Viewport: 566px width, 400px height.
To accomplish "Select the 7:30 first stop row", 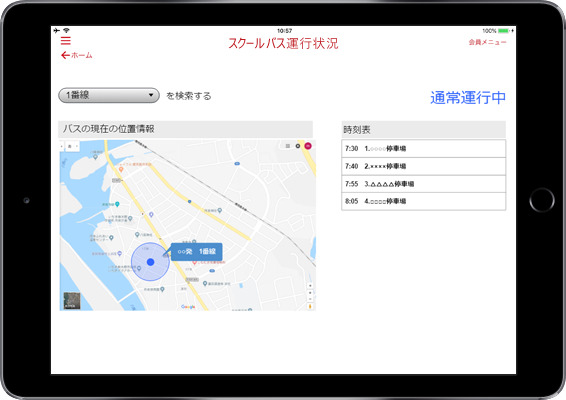I will pyautogui.click(x=423, y=148).
